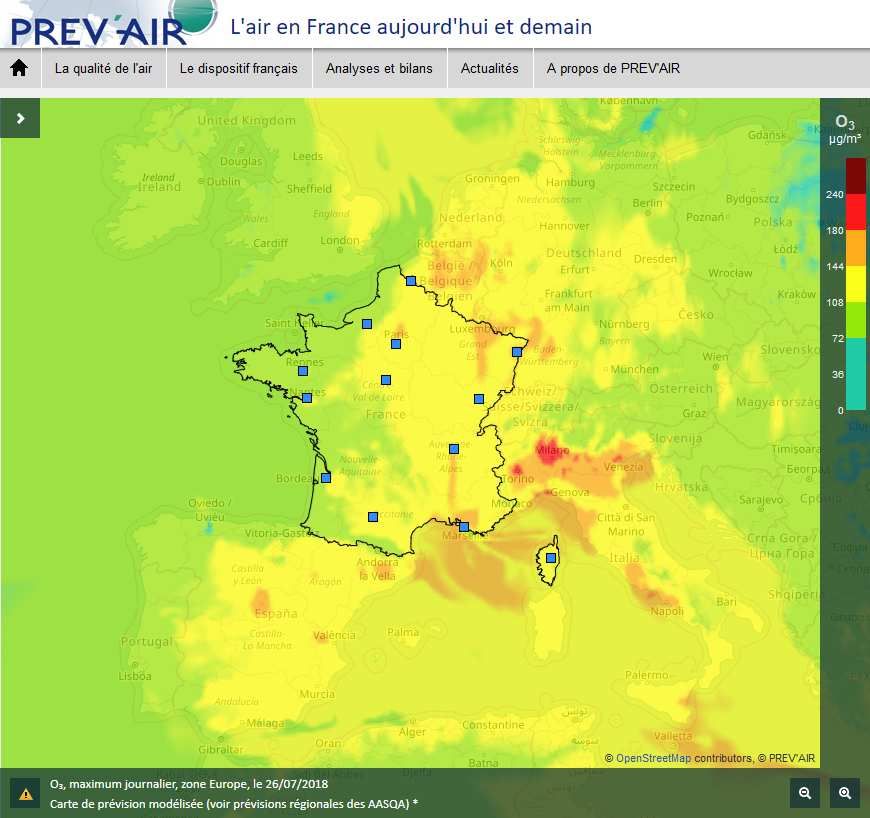This screenshot has width=870, height=818.
Task: Select the northernmost station marker near Belgium
Action: click(411, 281)
